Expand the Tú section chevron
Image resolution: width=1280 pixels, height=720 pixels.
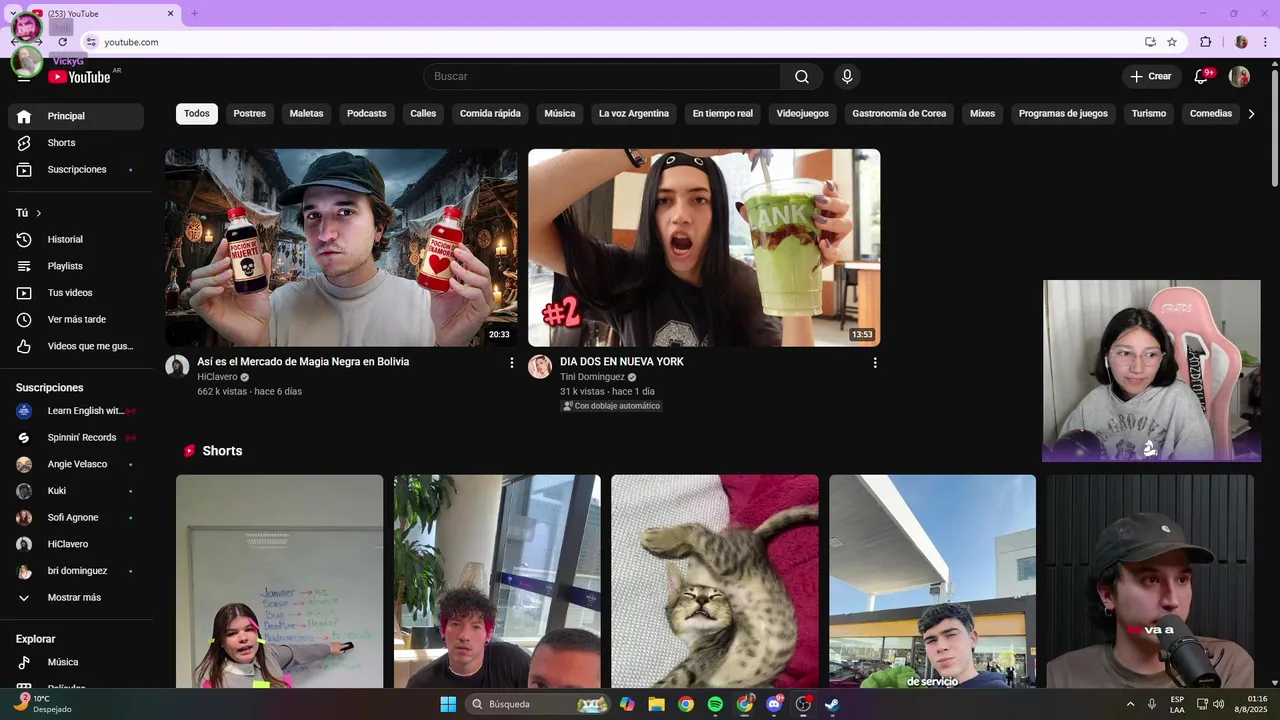[x=39, y=213]
